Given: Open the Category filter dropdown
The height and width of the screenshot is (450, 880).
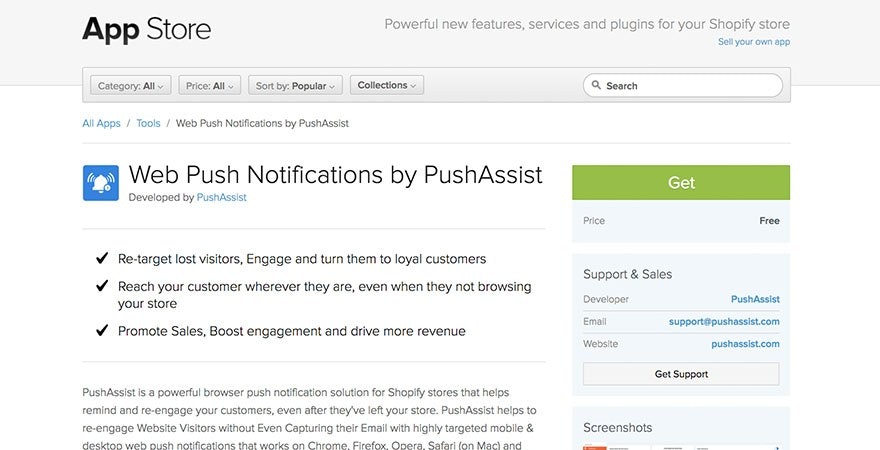Looking at the screenshot, I should click(131, 86).
